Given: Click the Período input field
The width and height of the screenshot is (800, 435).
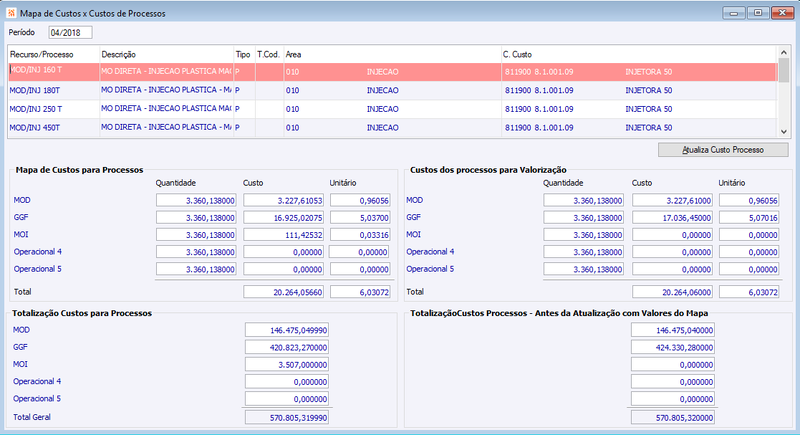Looking at the screenshot, I should click(x=70, y=33).
